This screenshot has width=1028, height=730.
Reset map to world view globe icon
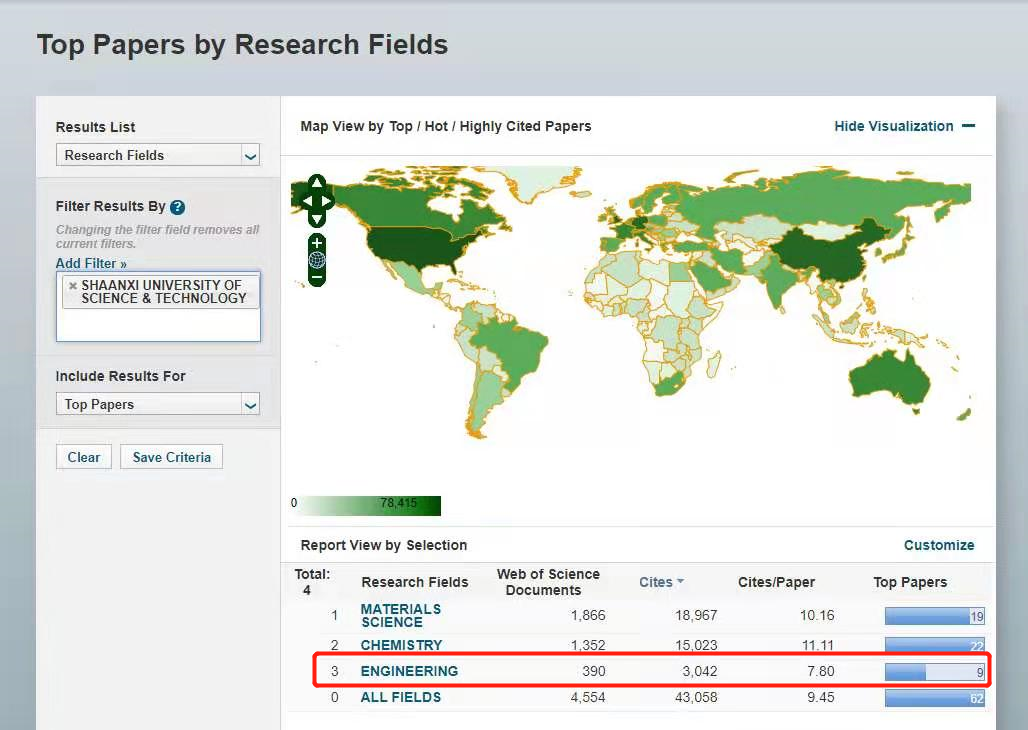317,260
